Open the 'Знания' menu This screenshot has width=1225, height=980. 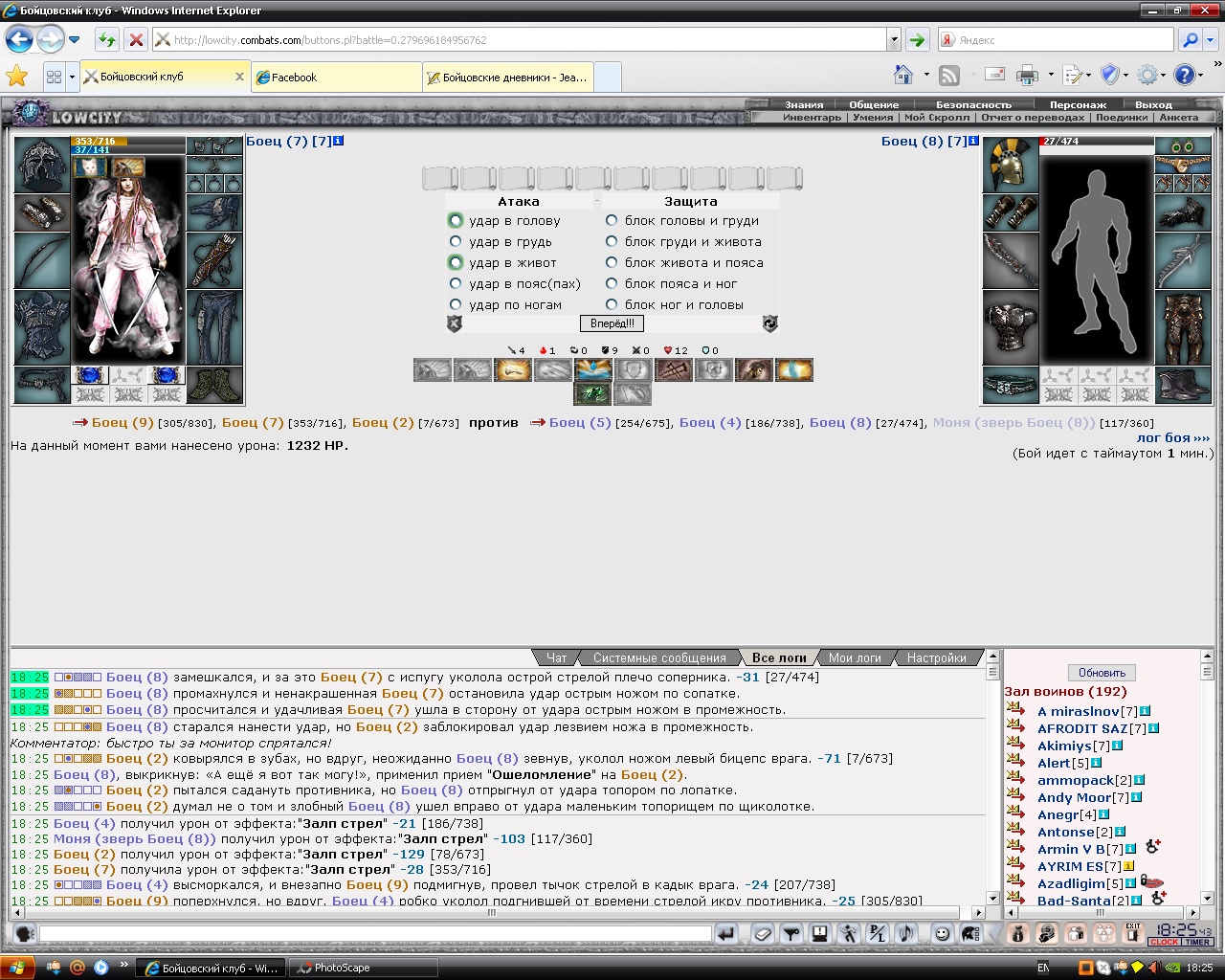point(804,104)
